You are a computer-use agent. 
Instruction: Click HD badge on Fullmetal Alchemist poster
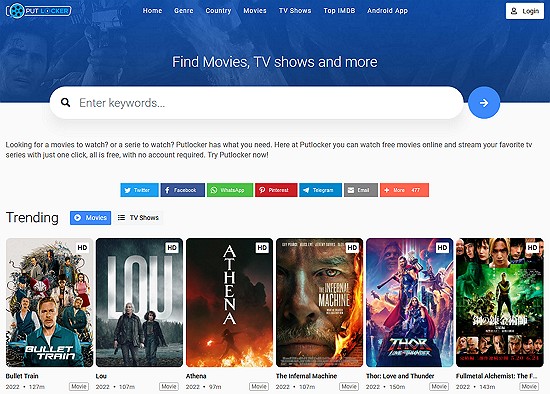(x=532, y=248)
